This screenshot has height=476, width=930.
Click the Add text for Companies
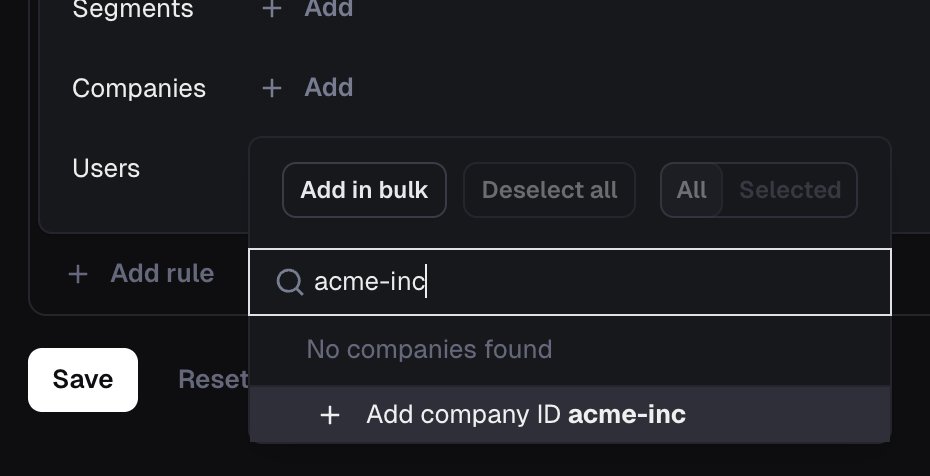pos(329,88)
